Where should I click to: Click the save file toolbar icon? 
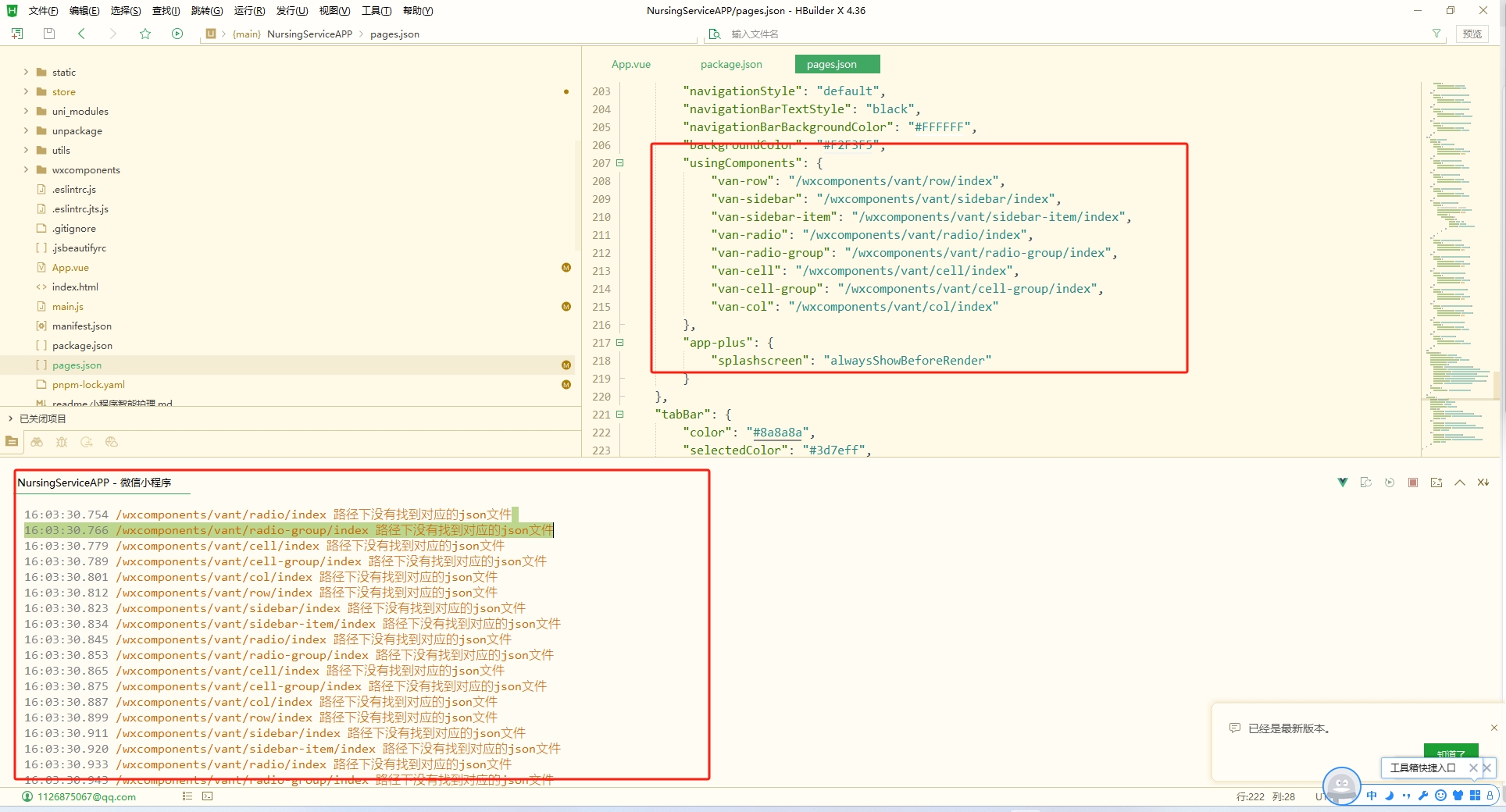click(49, 34)
